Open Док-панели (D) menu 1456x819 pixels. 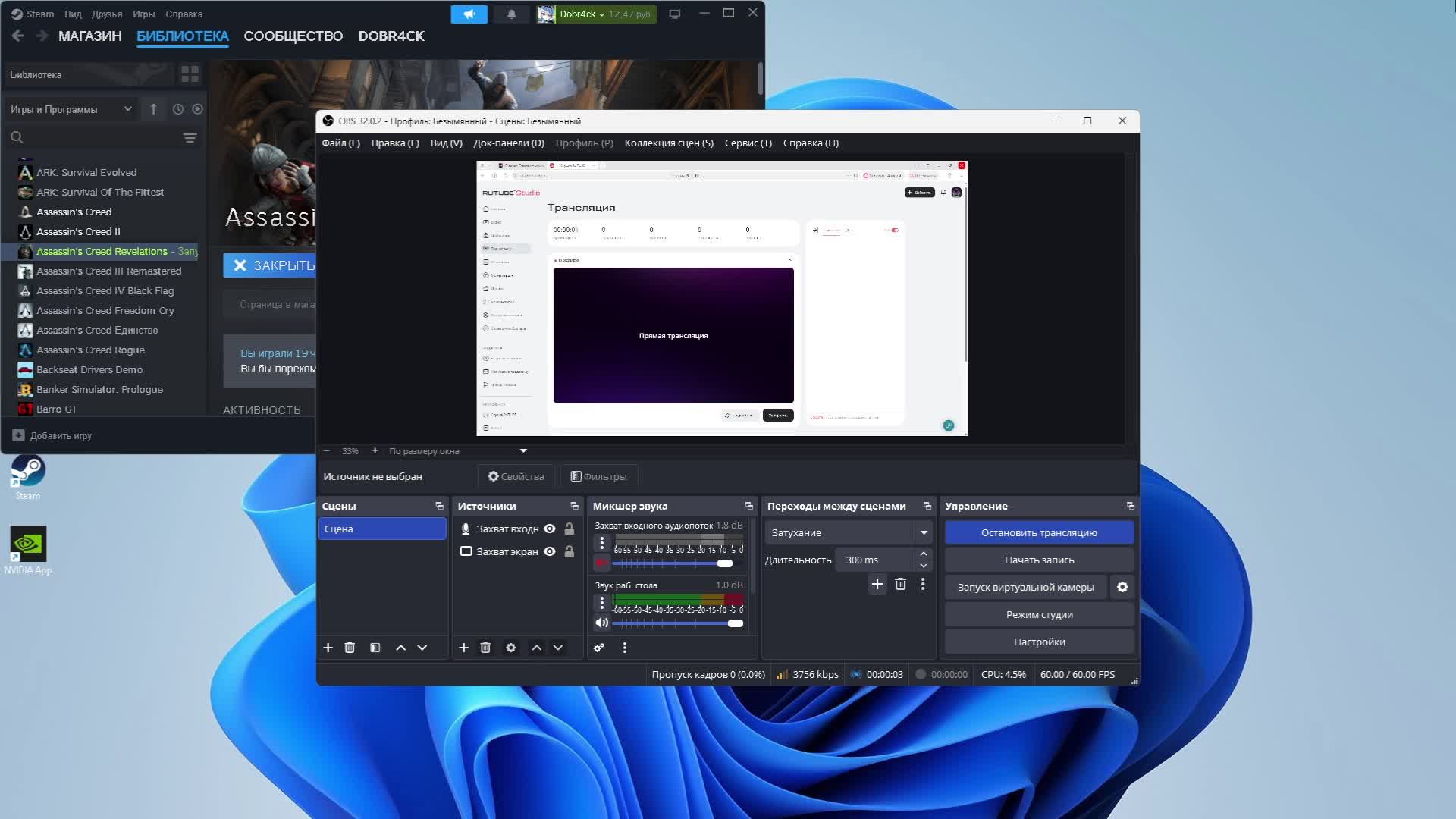point(508,143)
